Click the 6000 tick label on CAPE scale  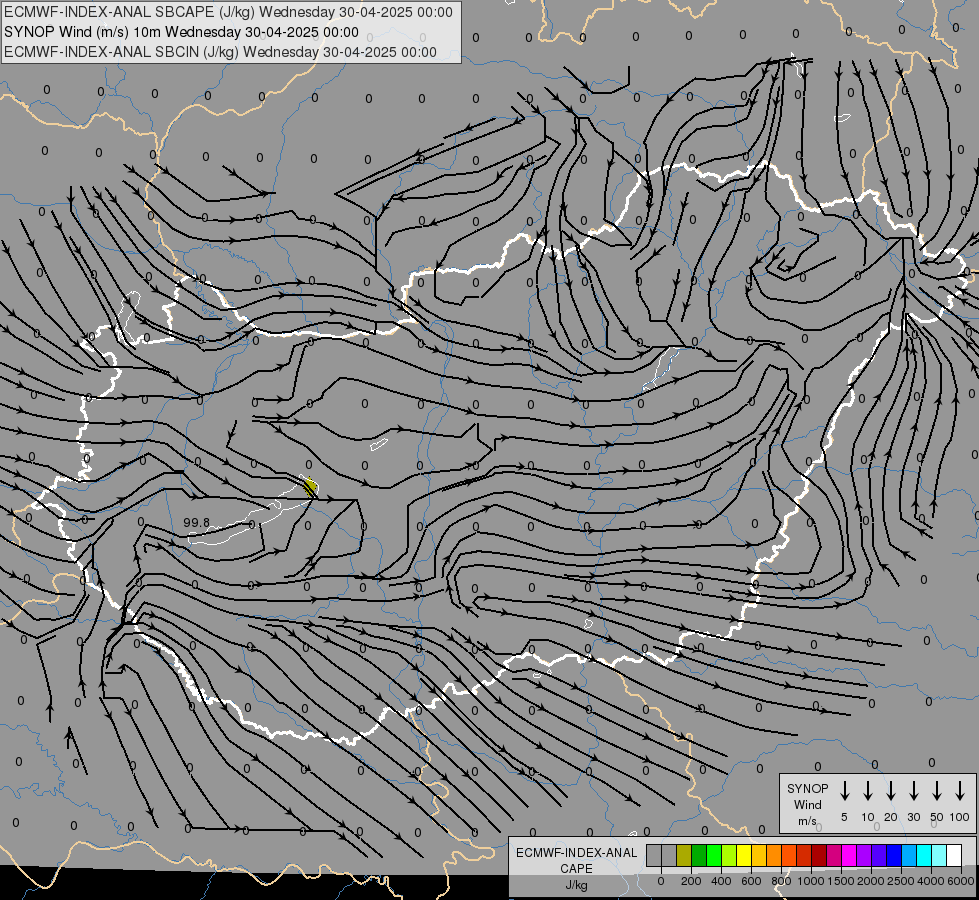click(x=961, y=881)
